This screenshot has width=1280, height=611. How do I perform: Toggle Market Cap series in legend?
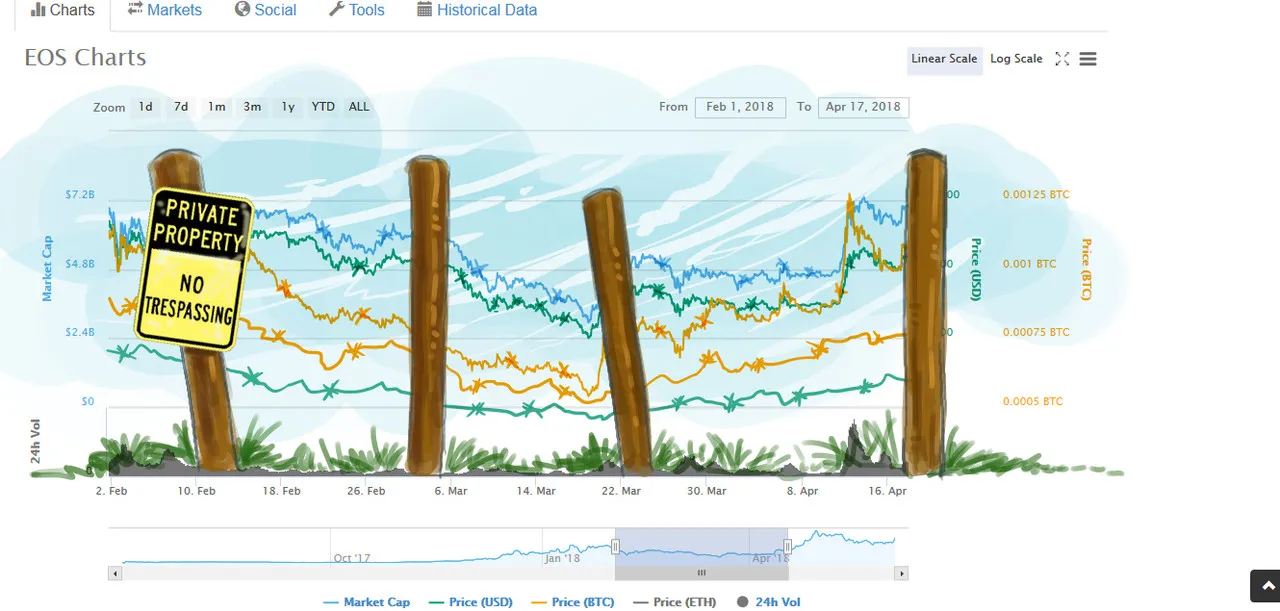tap(367, 602)
